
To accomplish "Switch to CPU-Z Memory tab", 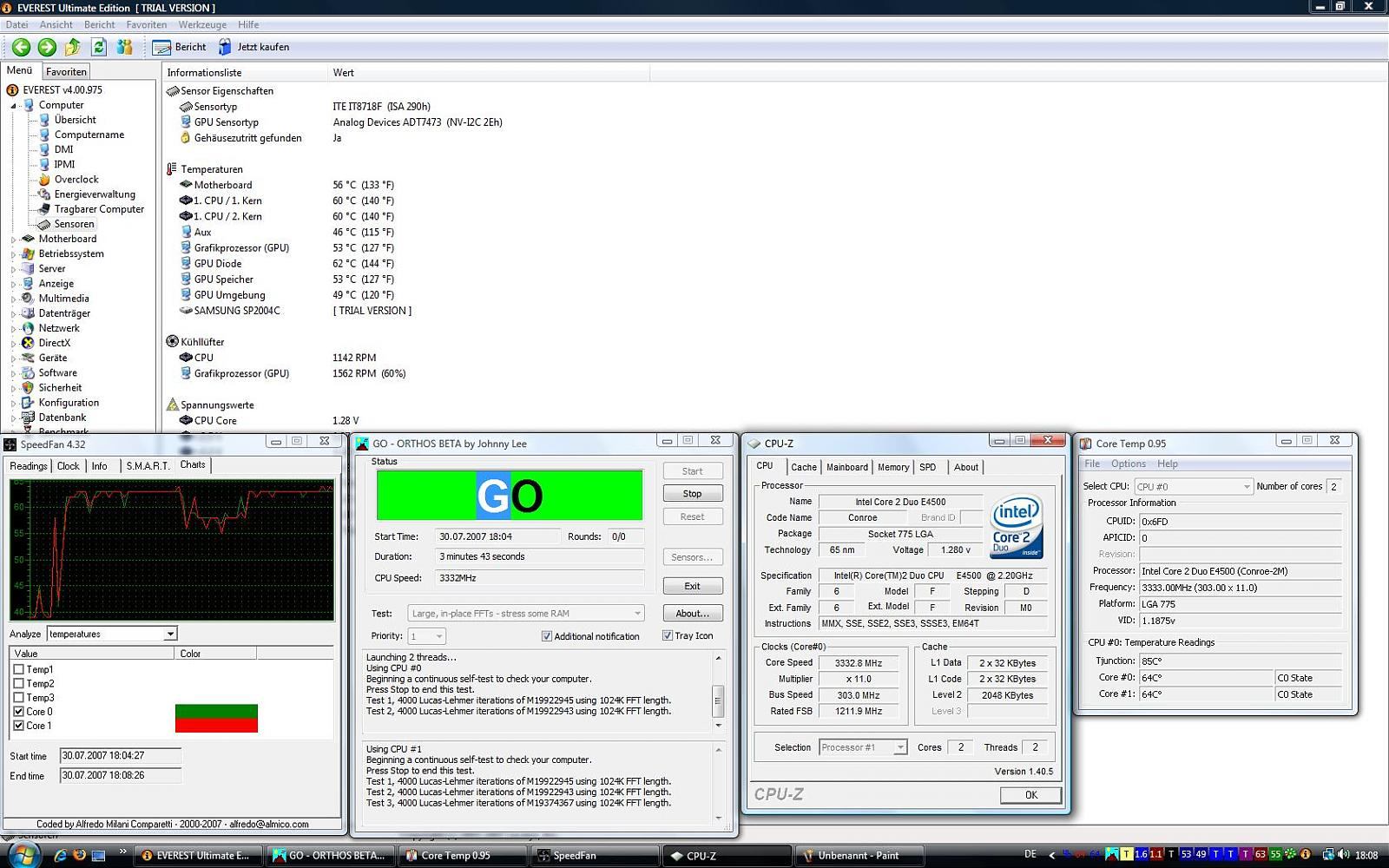I will click(x=893, y=467).
